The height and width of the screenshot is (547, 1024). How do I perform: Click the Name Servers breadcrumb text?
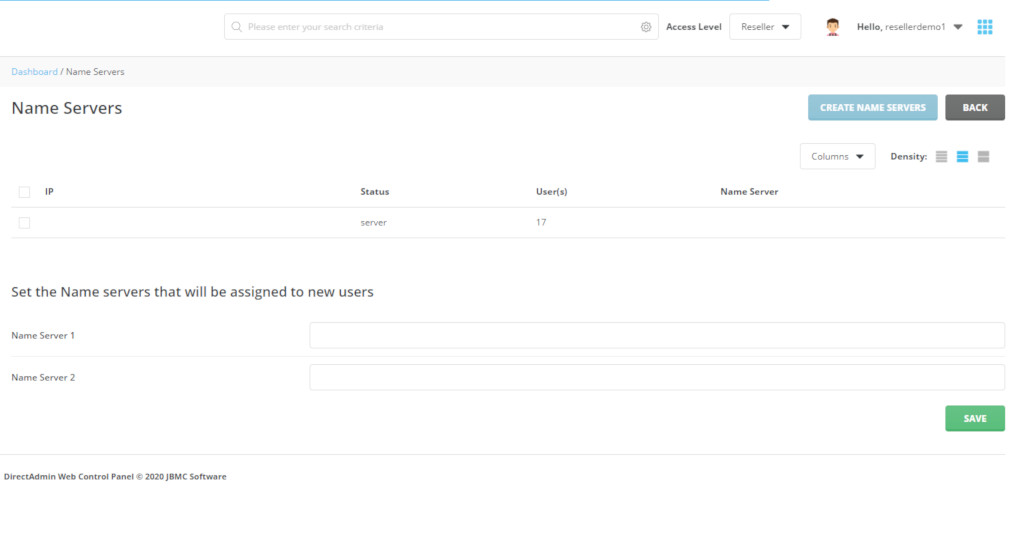click(95, 72)
